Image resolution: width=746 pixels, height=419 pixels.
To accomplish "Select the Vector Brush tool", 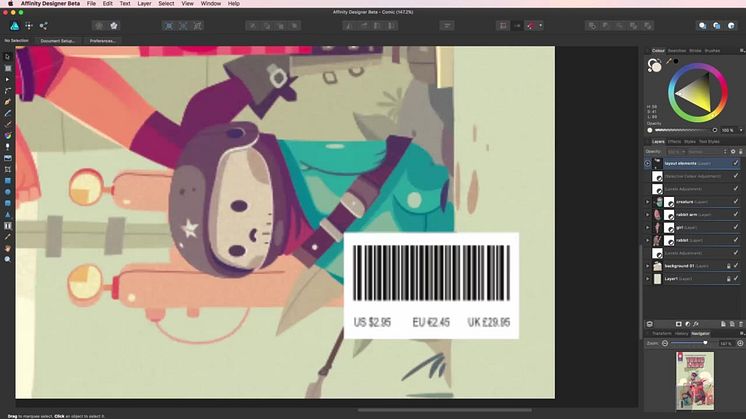I will [7, 124].
